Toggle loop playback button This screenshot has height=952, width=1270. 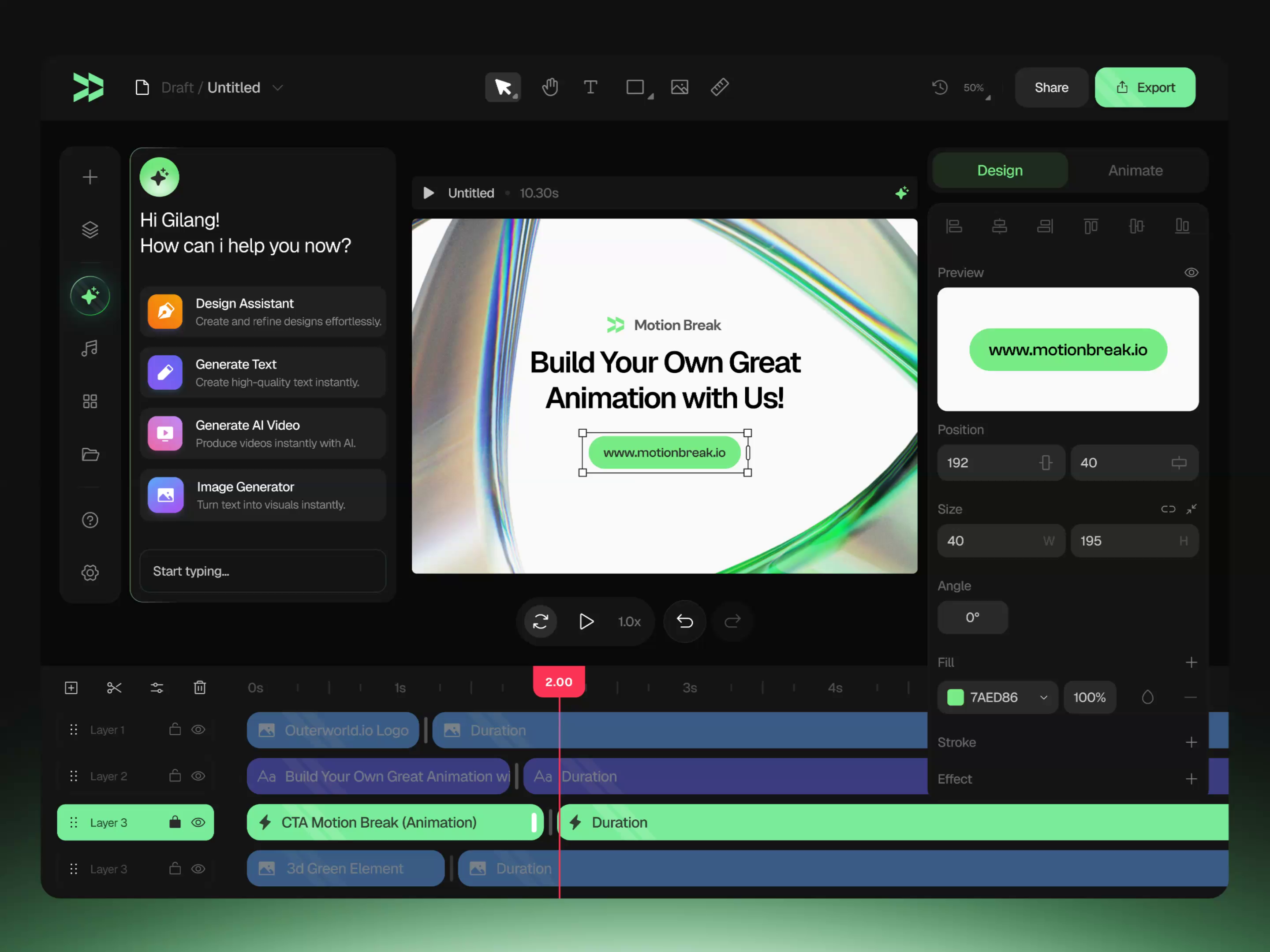click(540, 621)
